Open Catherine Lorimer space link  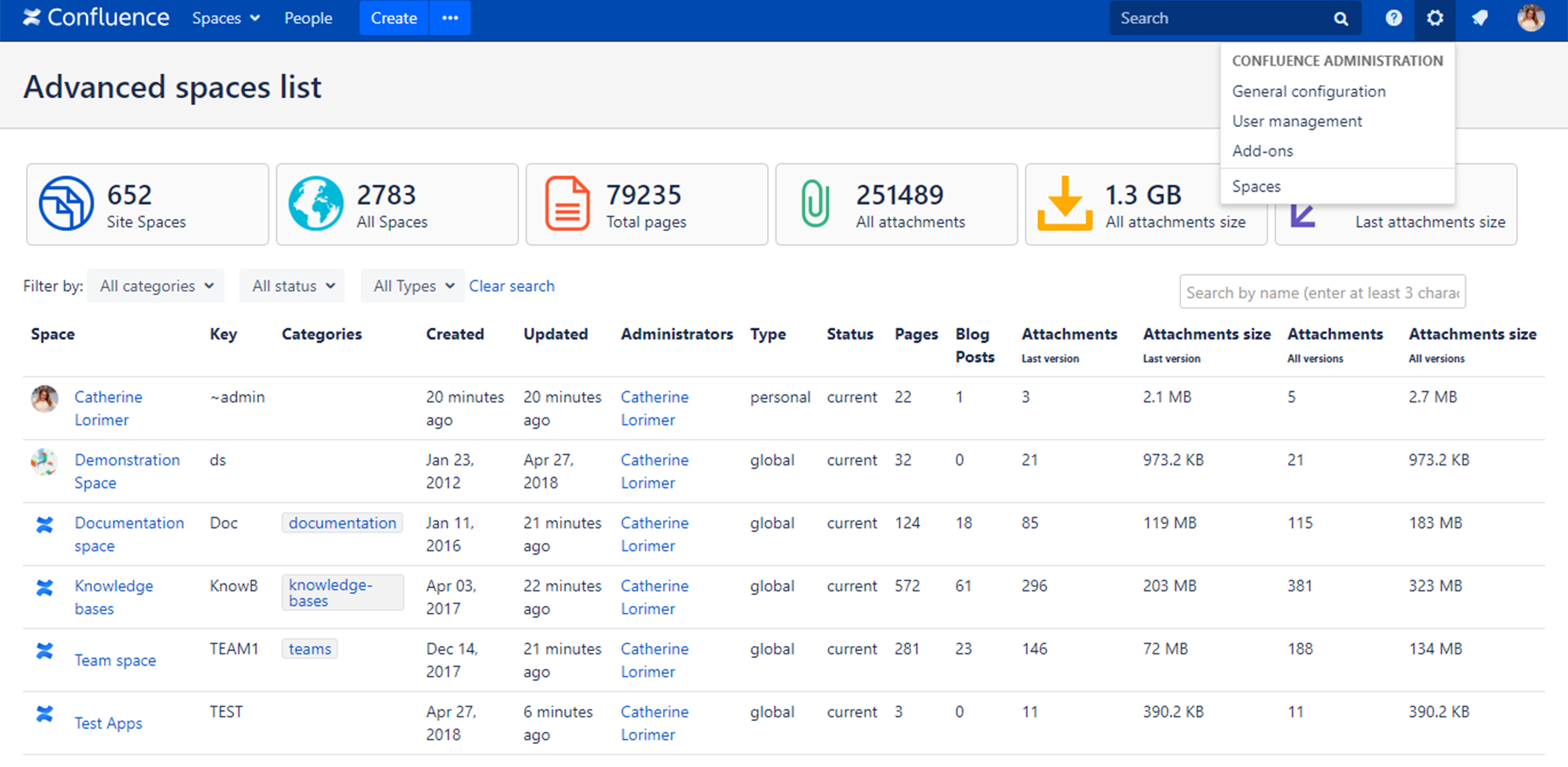click(108, 408)
